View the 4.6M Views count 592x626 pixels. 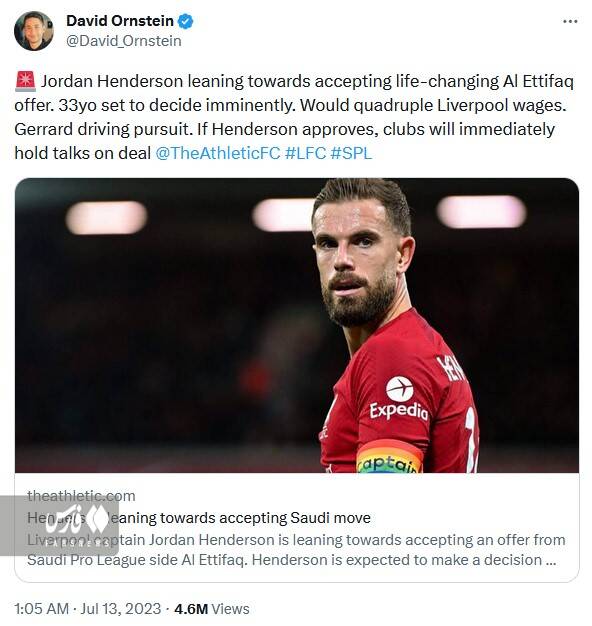click(x=212, y=609)
